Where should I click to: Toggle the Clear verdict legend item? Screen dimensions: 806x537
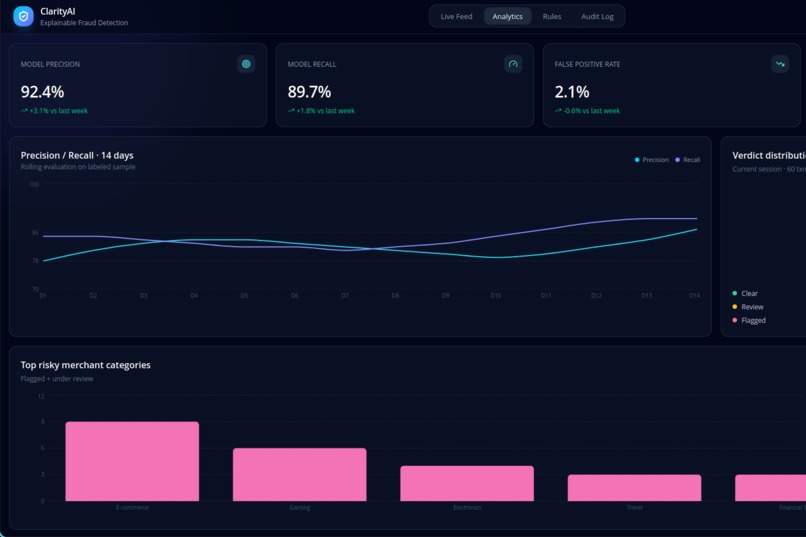point(745,293)
